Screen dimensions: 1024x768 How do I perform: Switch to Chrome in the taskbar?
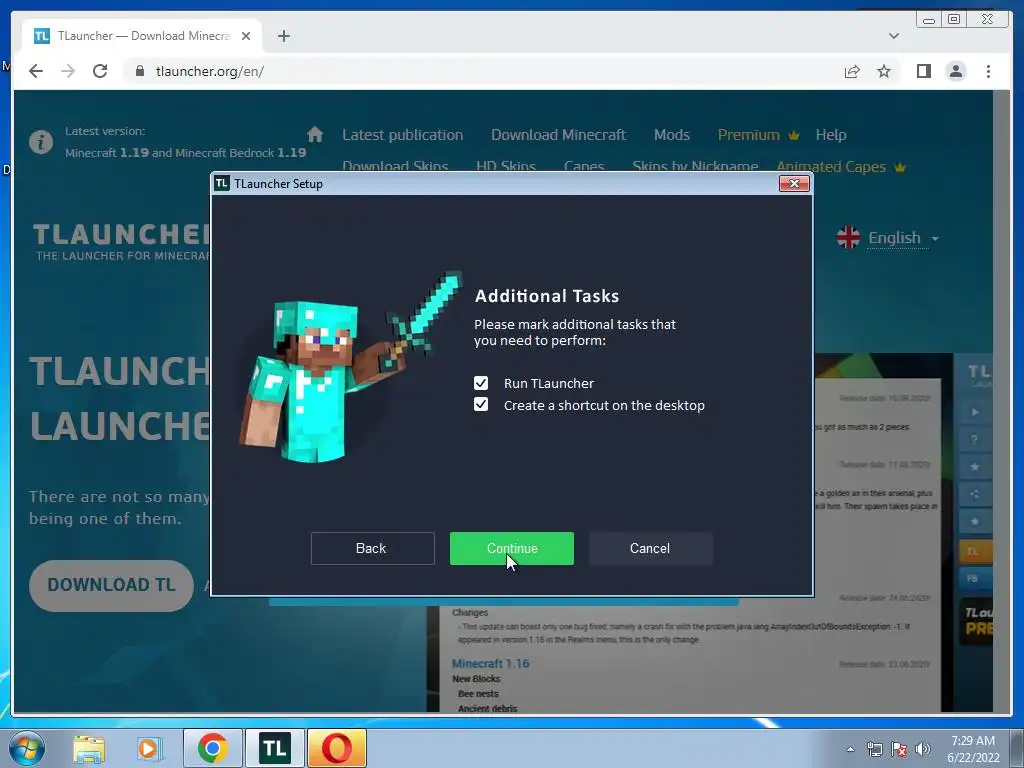point(212,748)
